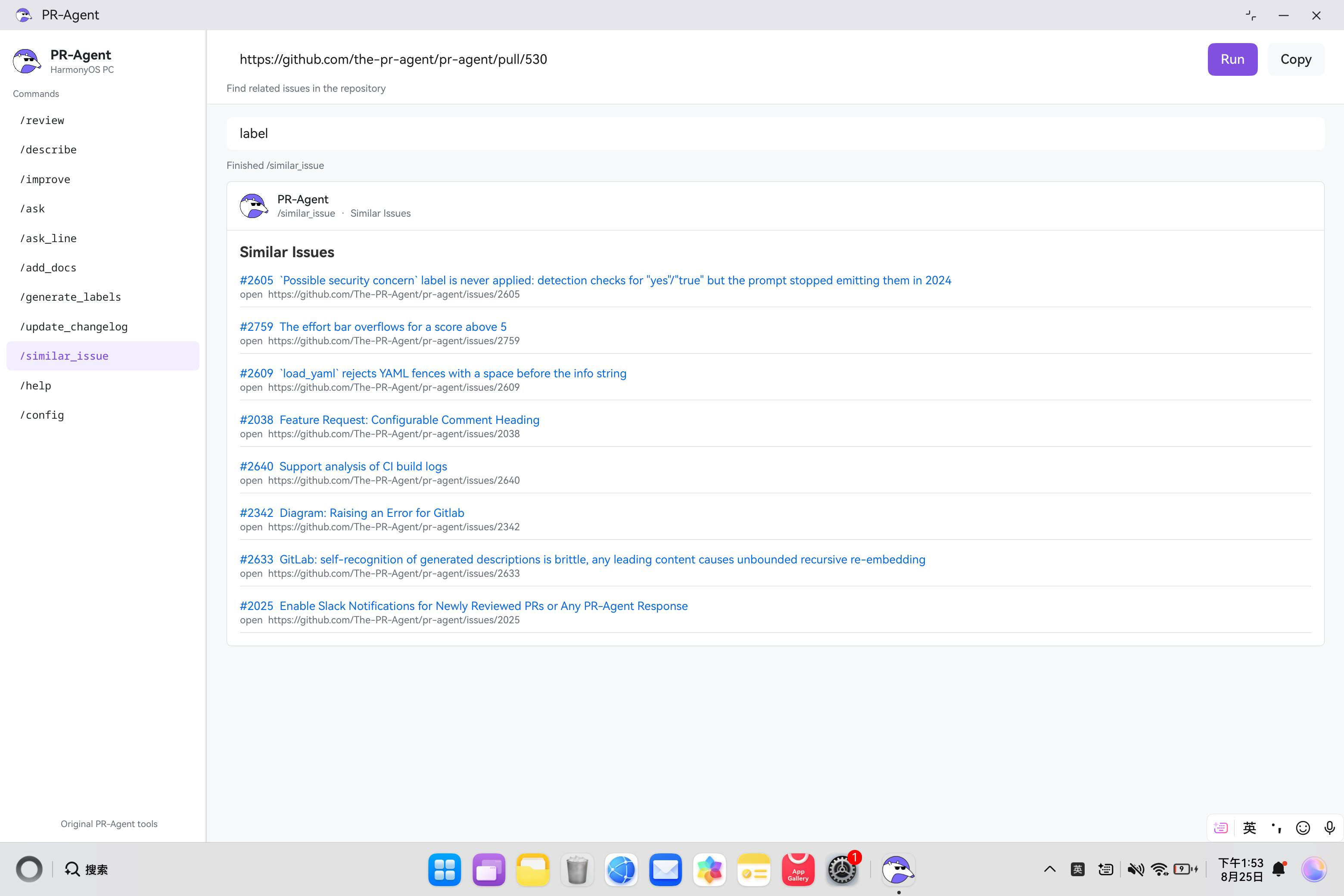Restore down the PR-Agent window
1344x896 pixels.
click(x=1250, y=16)
